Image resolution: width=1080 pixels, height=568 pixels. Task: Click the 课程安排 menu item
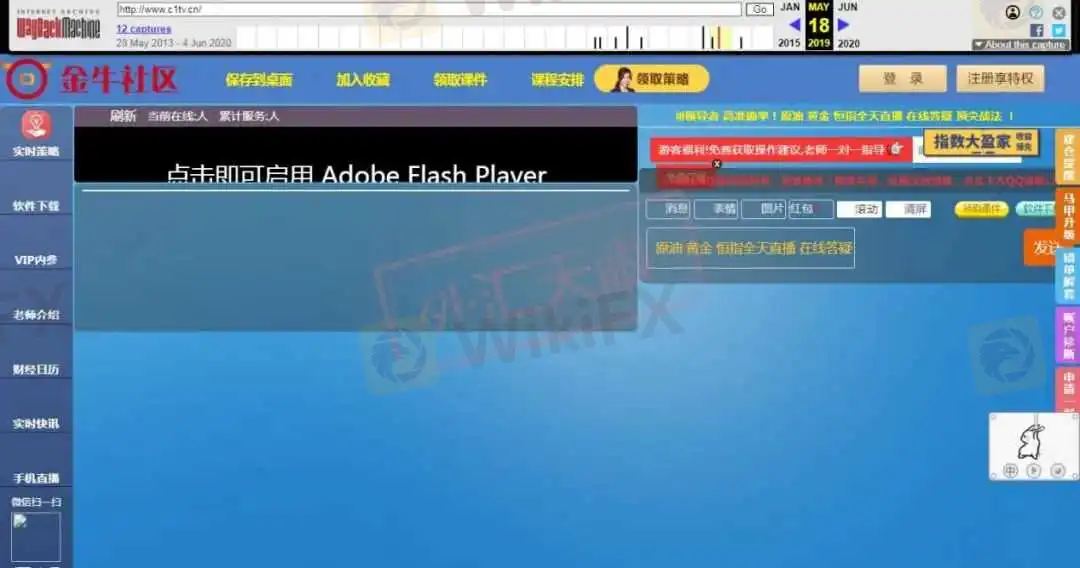click(x=557, y=80)
